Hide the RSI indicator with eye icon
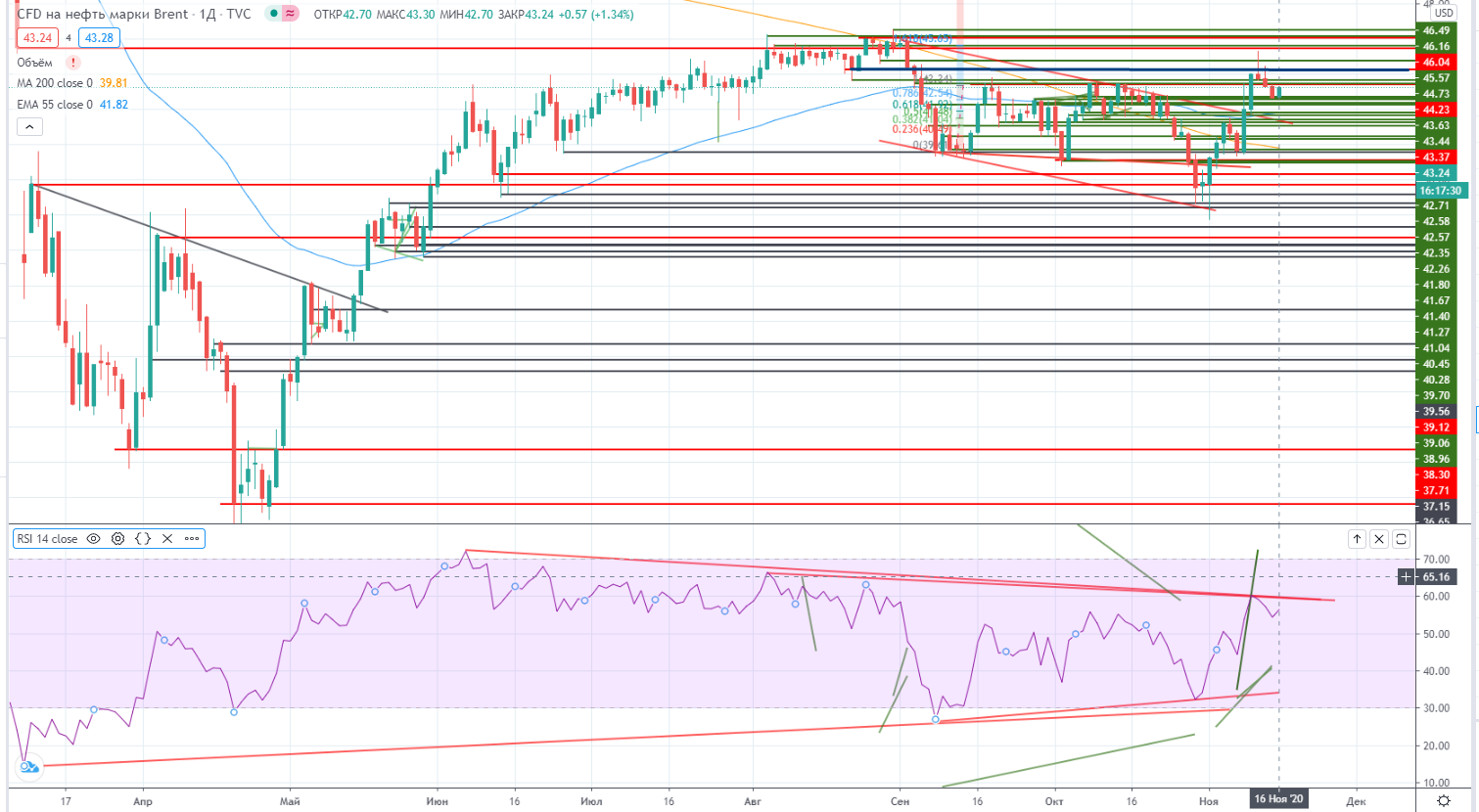The height and width of the screenshot is (812, 1479). click(94, 539)
